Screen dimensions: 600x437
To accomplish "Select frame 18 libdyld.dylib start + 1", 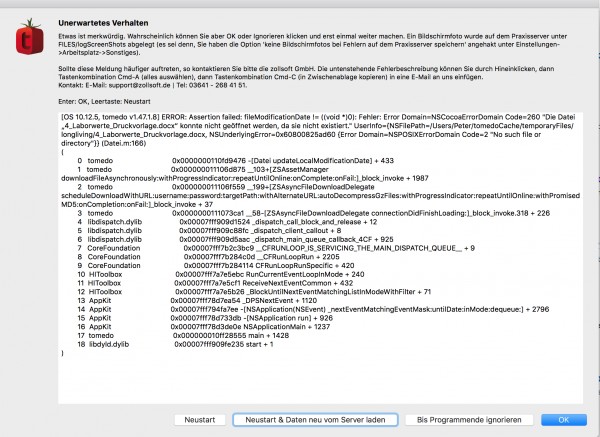I will pyautogui.click(x=175, y=344).
